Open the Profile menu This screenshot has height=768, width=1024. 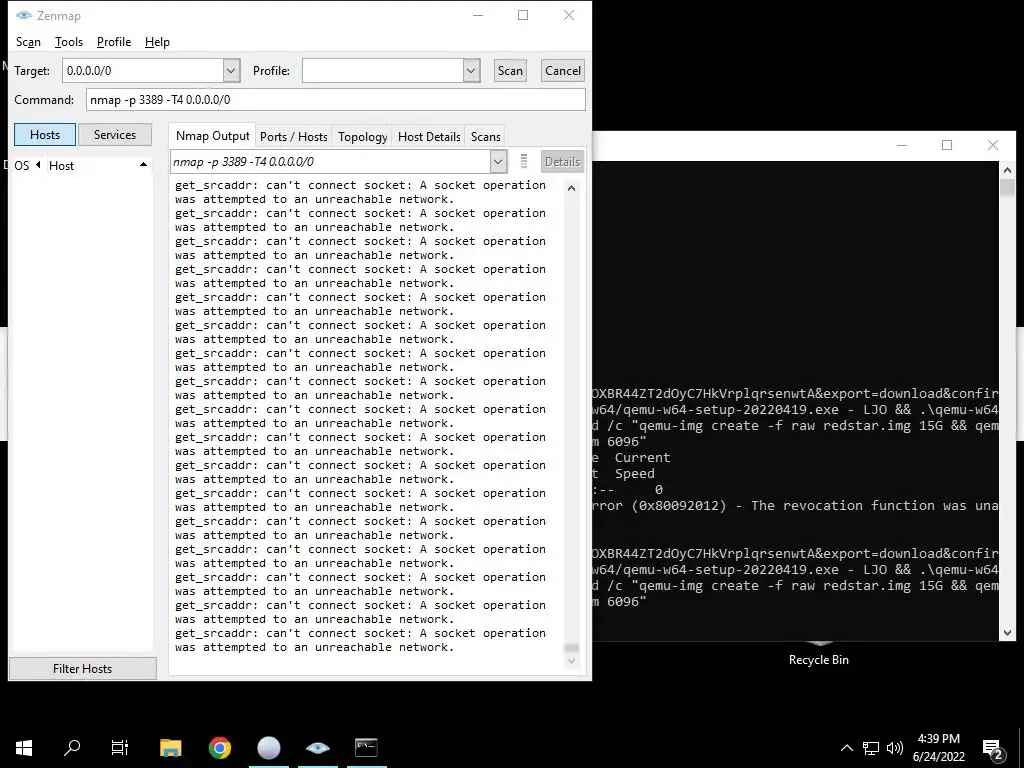coord(114,42)
